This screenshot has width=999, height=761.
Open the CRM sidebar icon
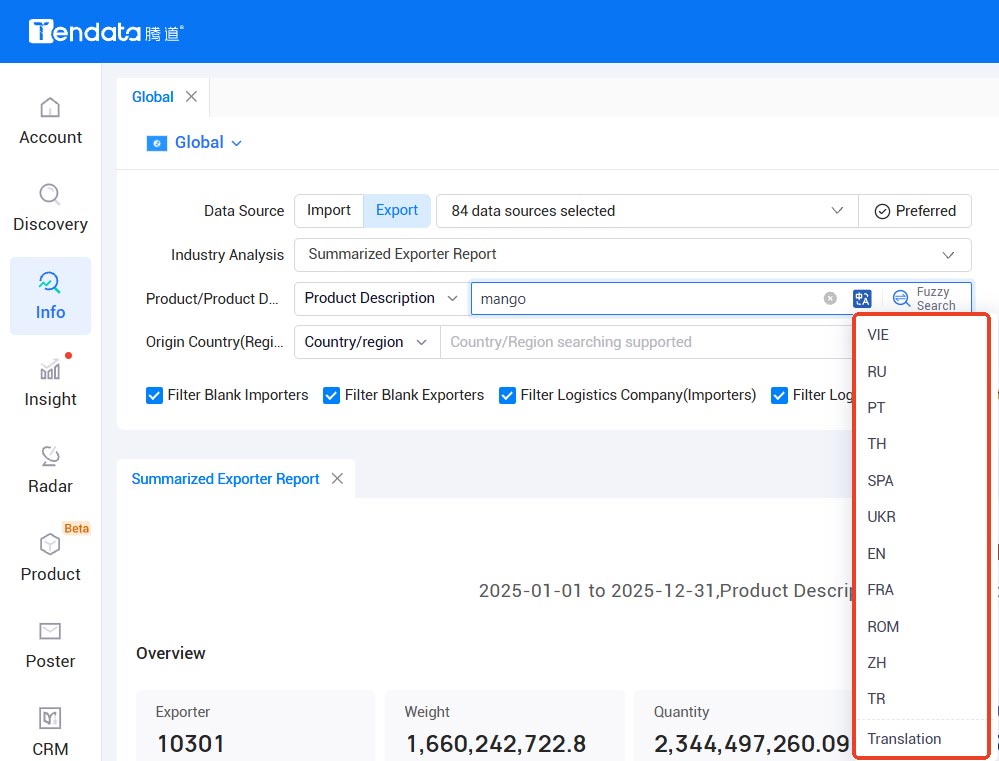(50, 718)
